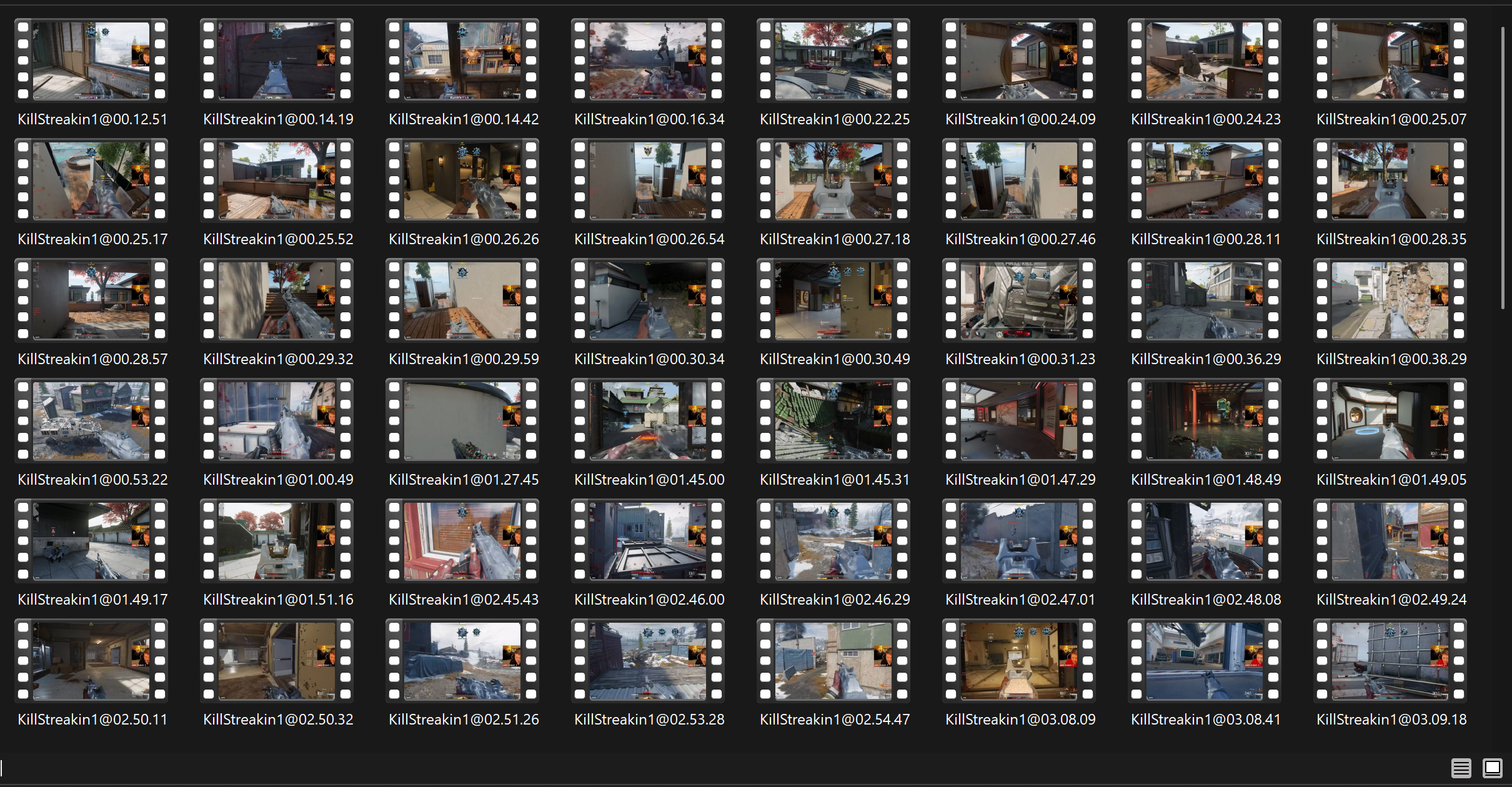Select video KillStreakin1@01.51.16 thumbnail

point(277,541)
